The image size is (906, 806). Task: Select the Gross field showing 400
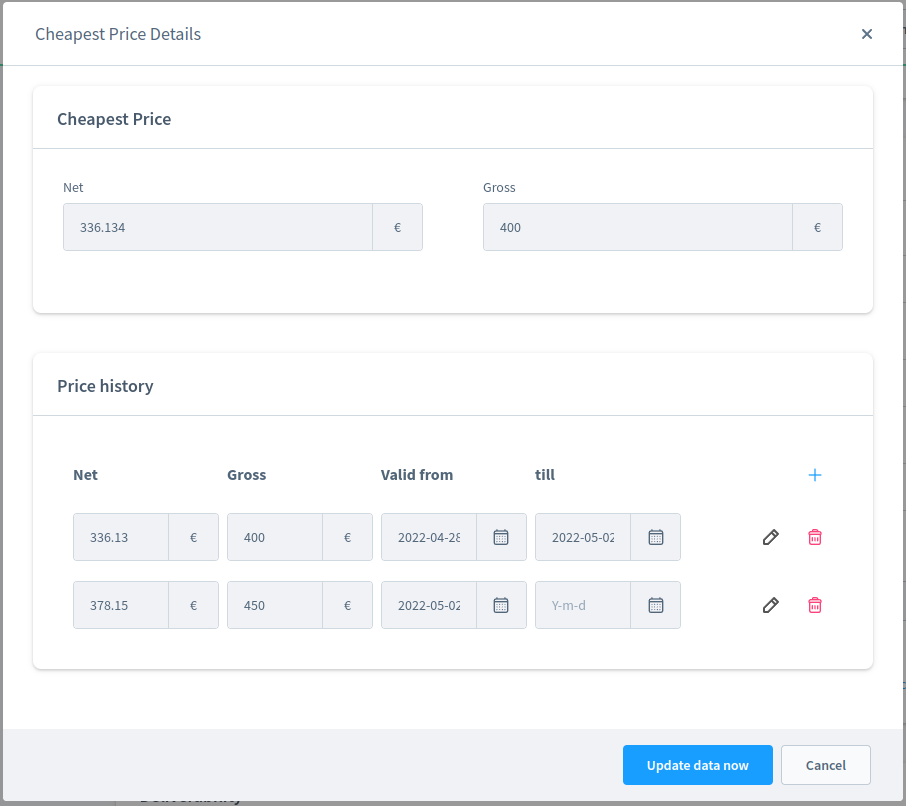pyautogui.click(x=640, y=227)
